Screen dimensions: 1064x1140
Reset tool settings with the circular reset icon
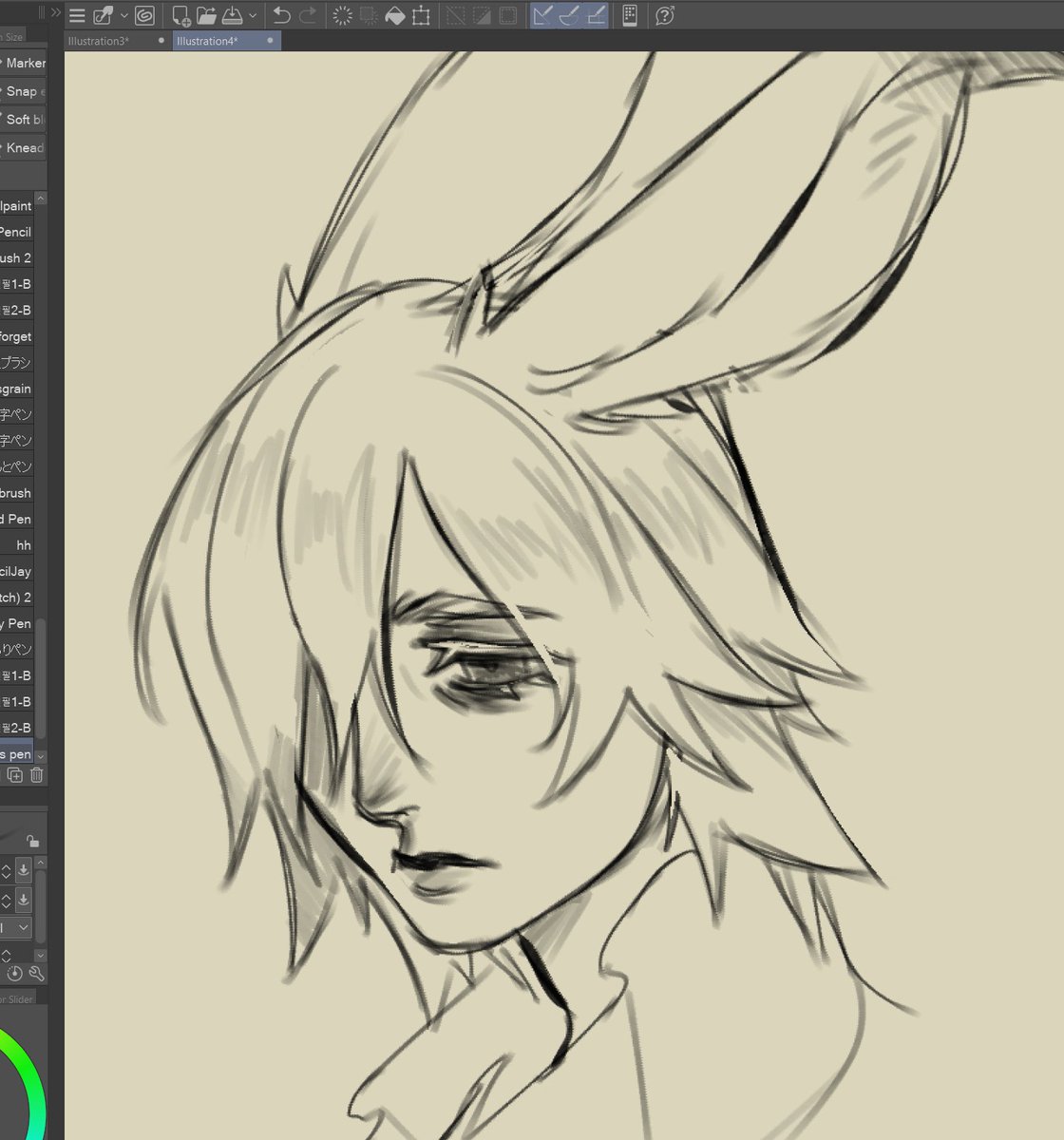tap(15, 974)
